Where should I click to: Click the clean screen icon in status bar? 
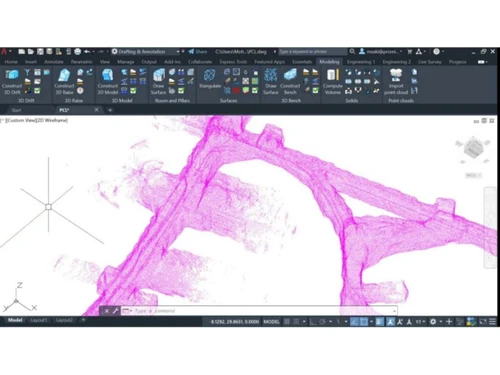(x=483, y=322)
